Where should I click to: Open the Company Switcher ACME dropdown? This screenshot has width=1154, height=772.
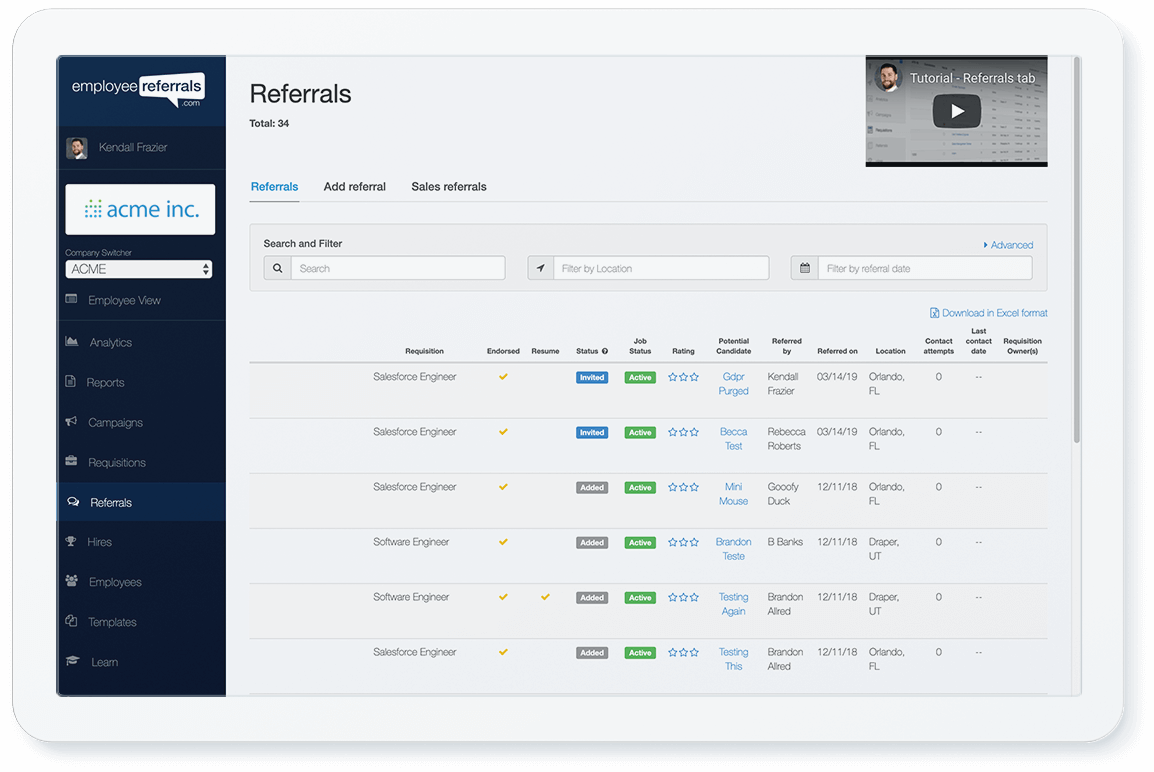coord(139,269)
